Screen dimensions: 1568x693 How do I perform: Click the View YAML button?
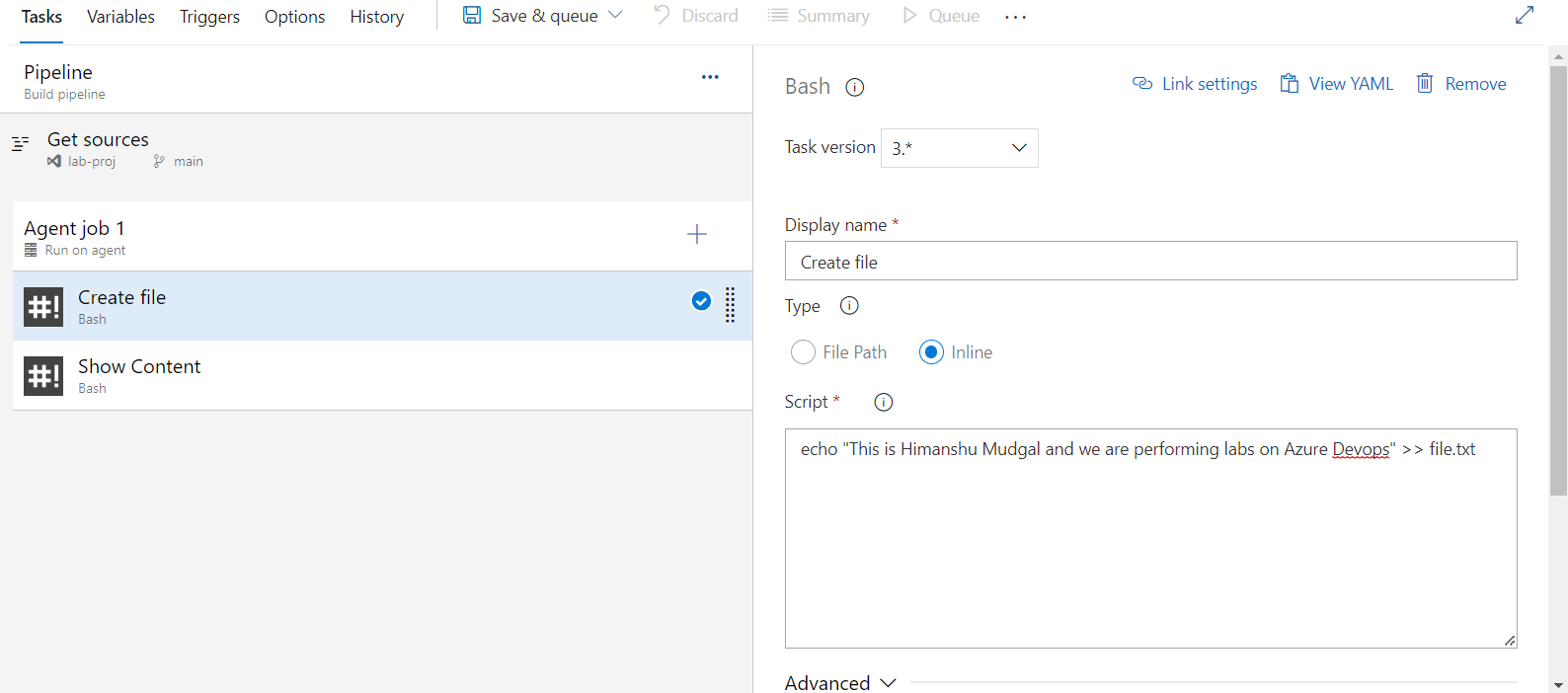1337,84
